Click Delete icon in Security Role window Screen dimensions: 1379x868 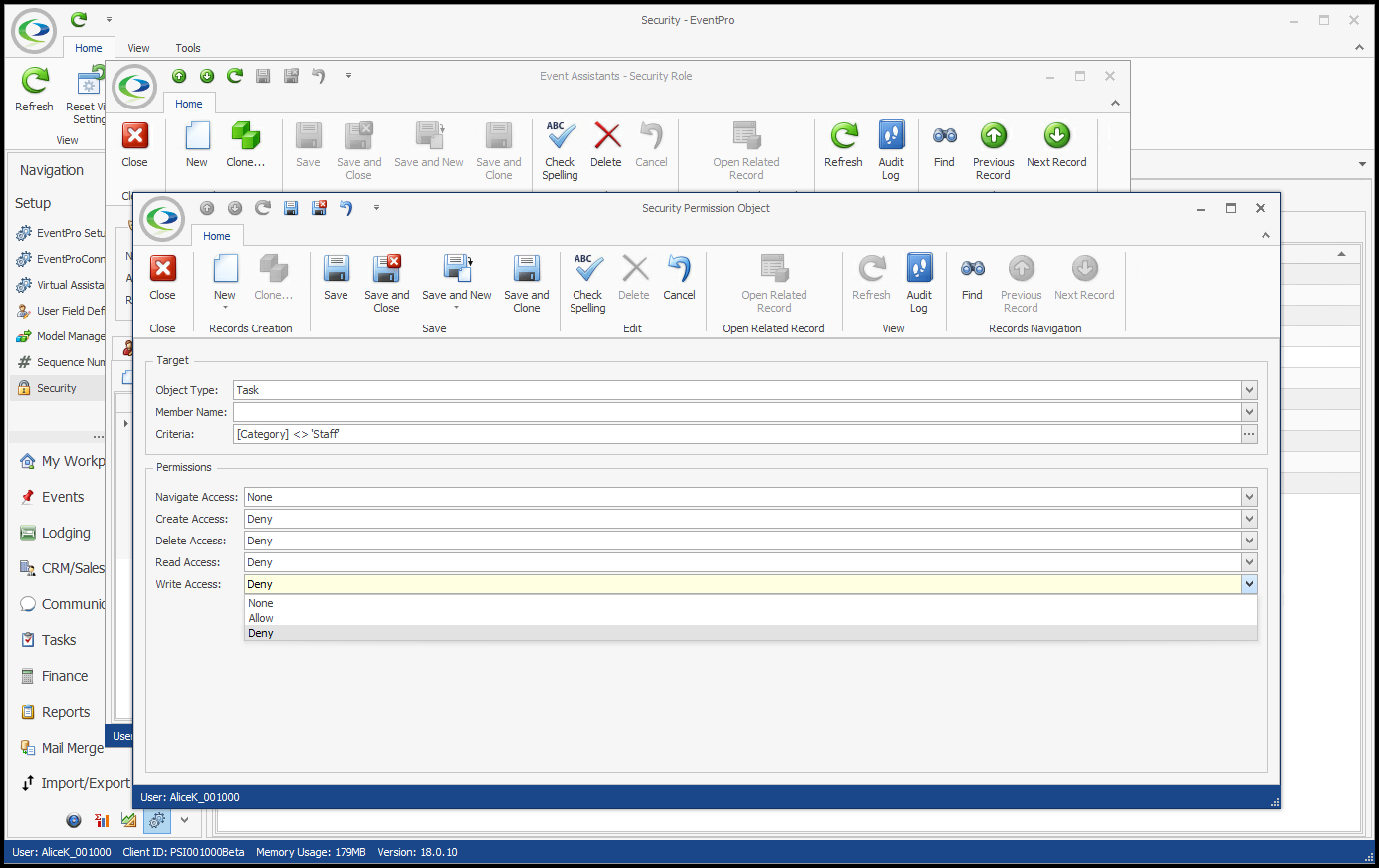[606, 136]
